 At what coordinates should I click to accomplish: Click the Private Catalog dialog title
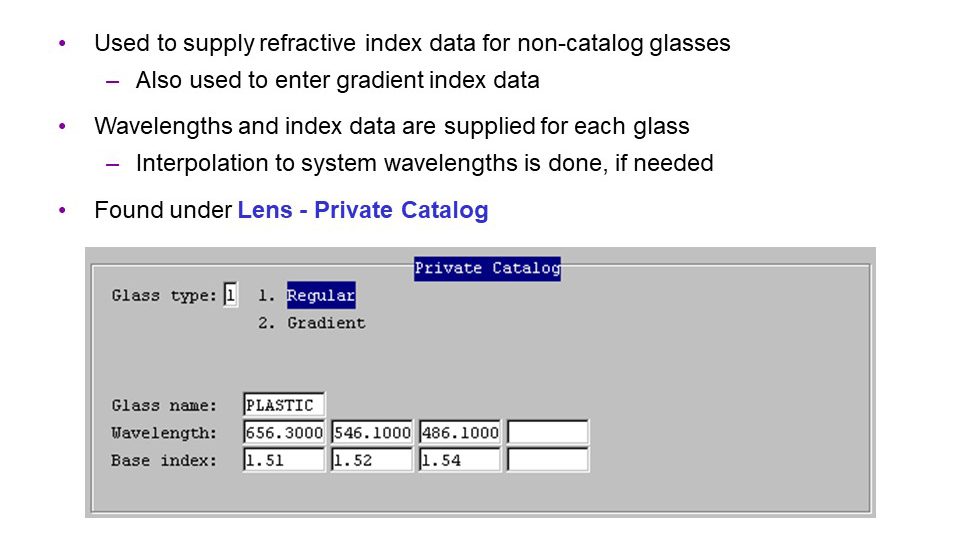tap(487, 269)
